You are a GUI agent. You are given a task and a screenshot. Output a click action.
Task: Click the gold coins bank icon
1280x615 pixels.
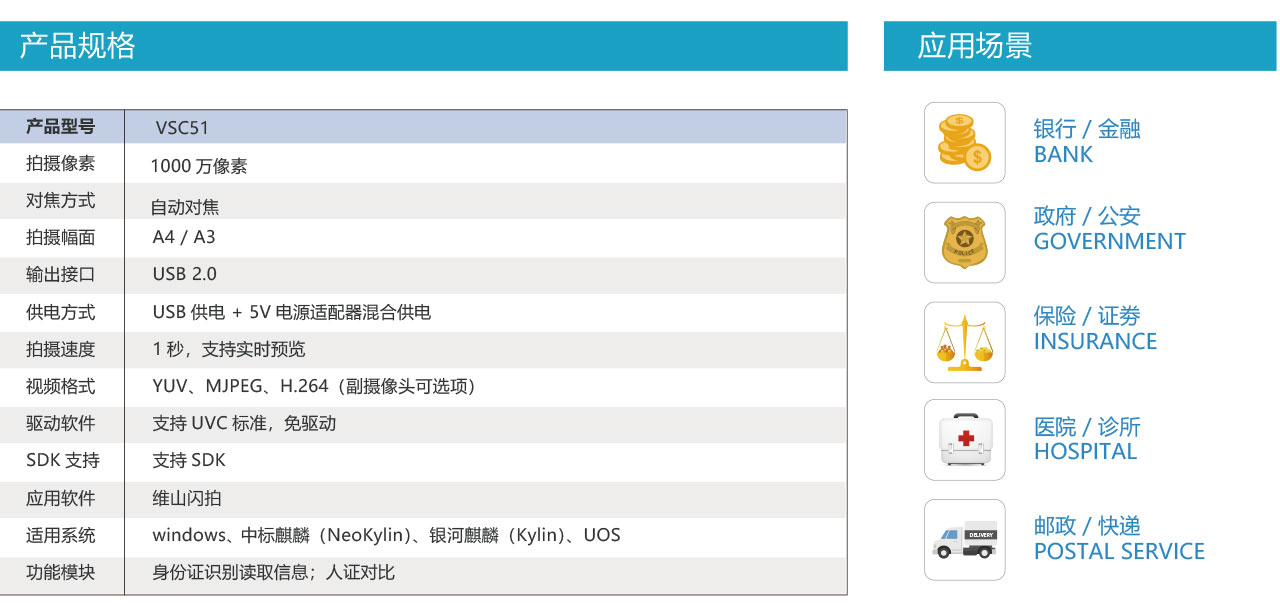tap(964, 142)
